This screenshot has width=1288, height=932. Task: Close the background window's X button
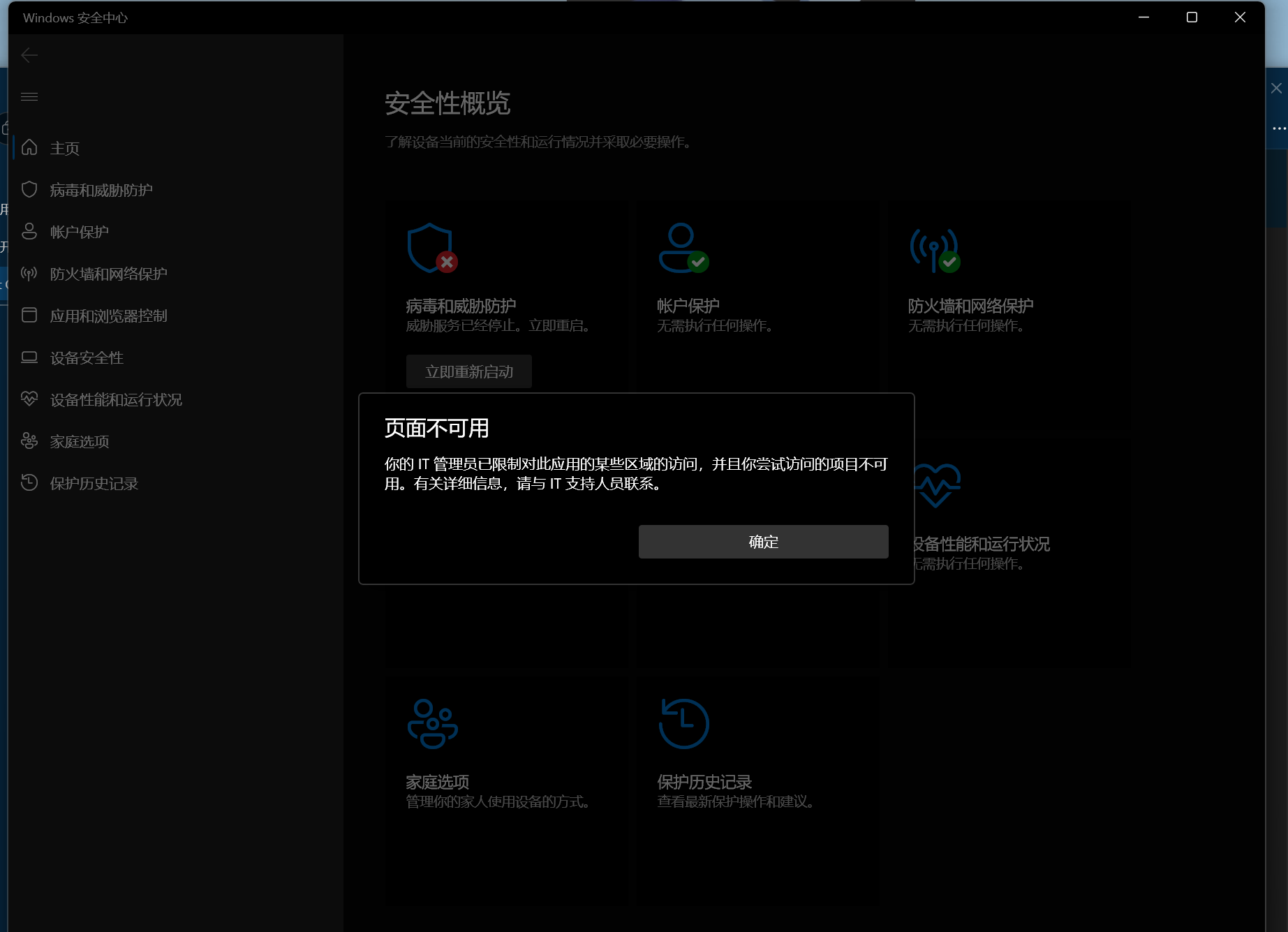(1276, 88)
